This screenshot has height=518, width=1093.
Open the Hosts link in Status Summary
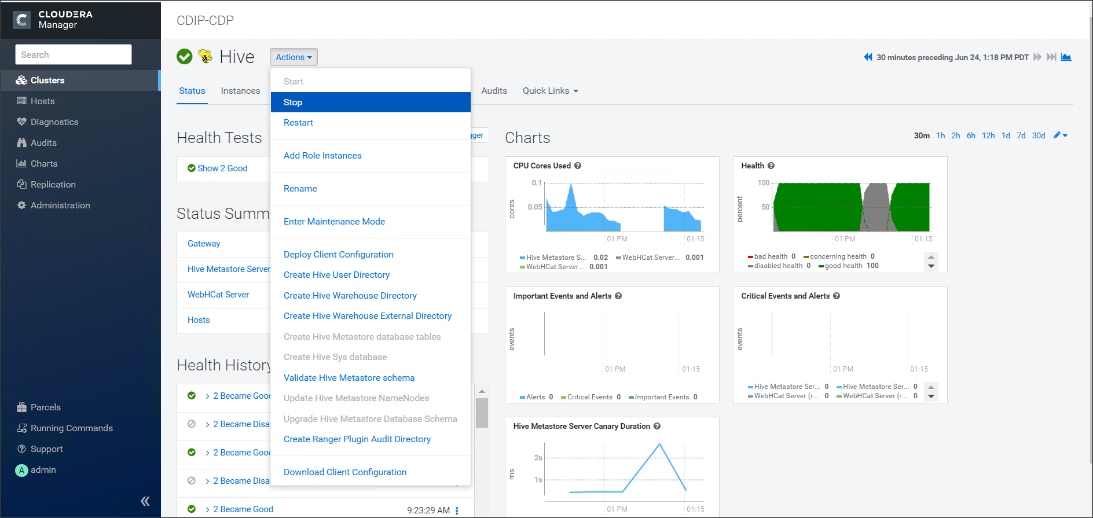[x=199, y=320]
